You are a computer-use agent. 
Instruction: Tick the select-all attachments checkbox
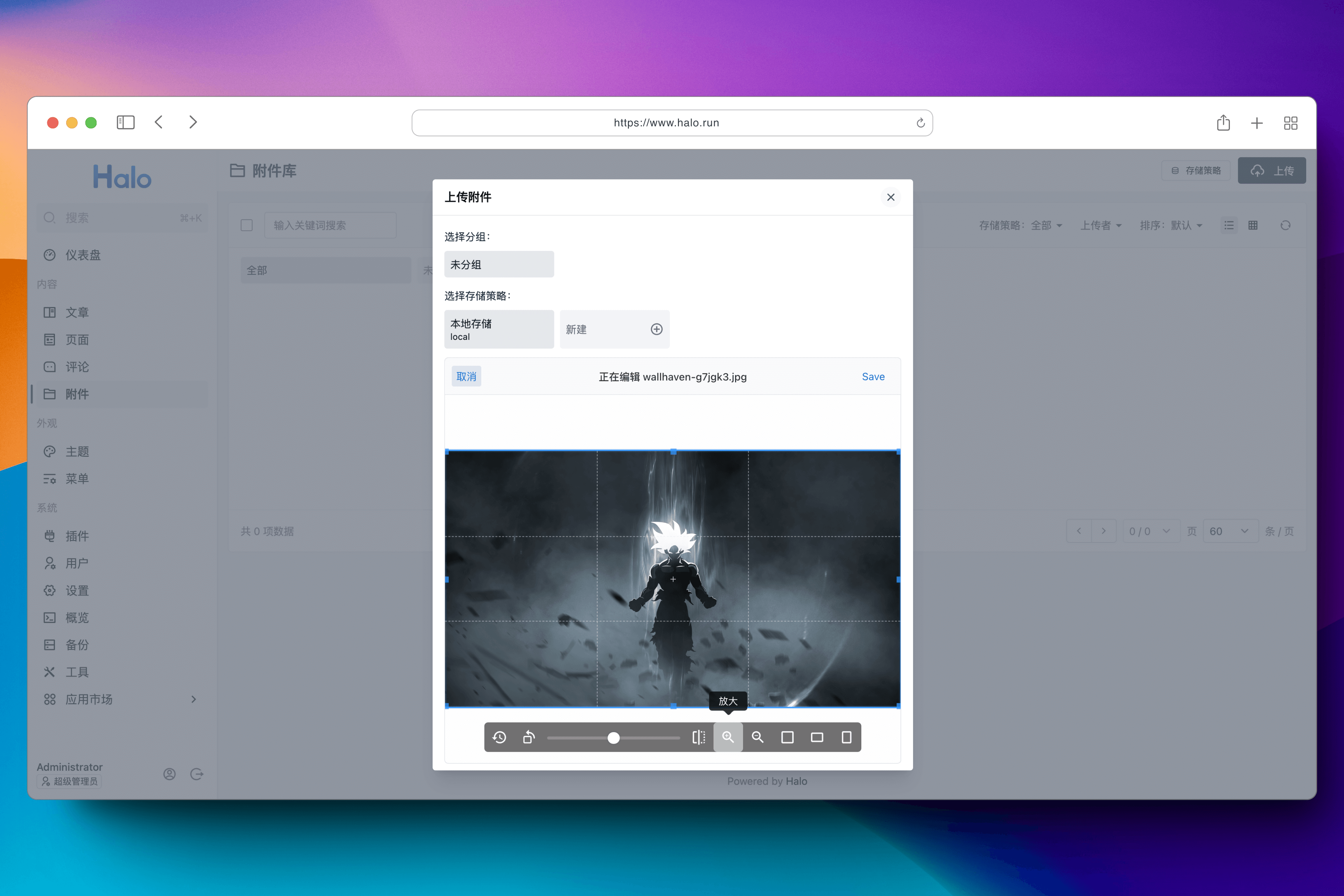pyautogui.click(x=247, y=225)
